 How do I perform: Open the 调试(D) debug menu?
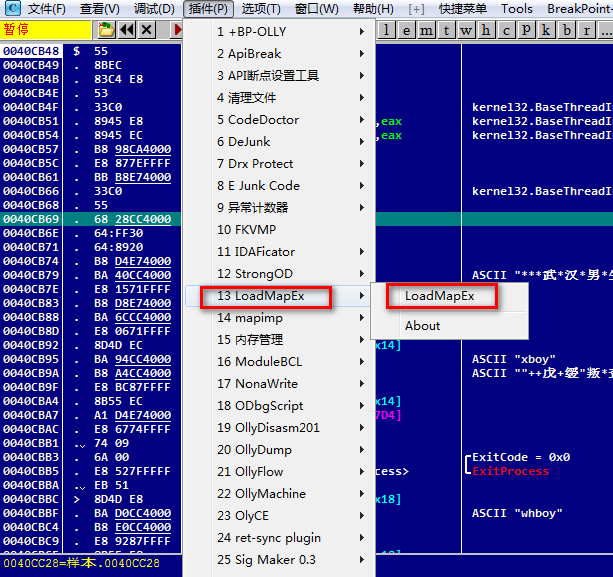154,9
